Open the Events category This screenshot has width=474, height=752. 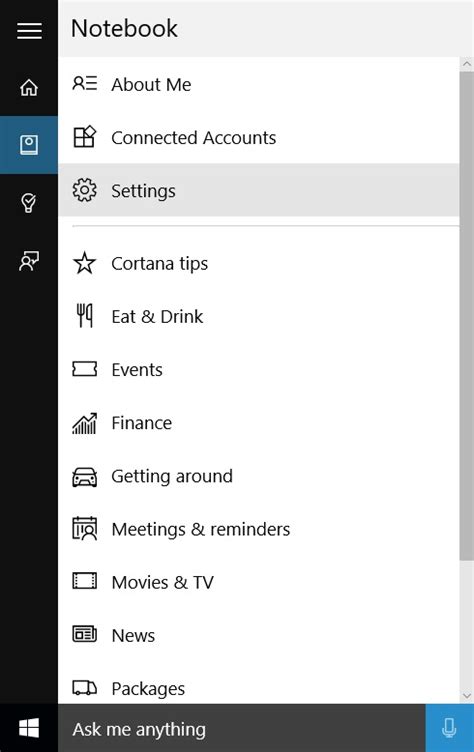coord(259,370)
